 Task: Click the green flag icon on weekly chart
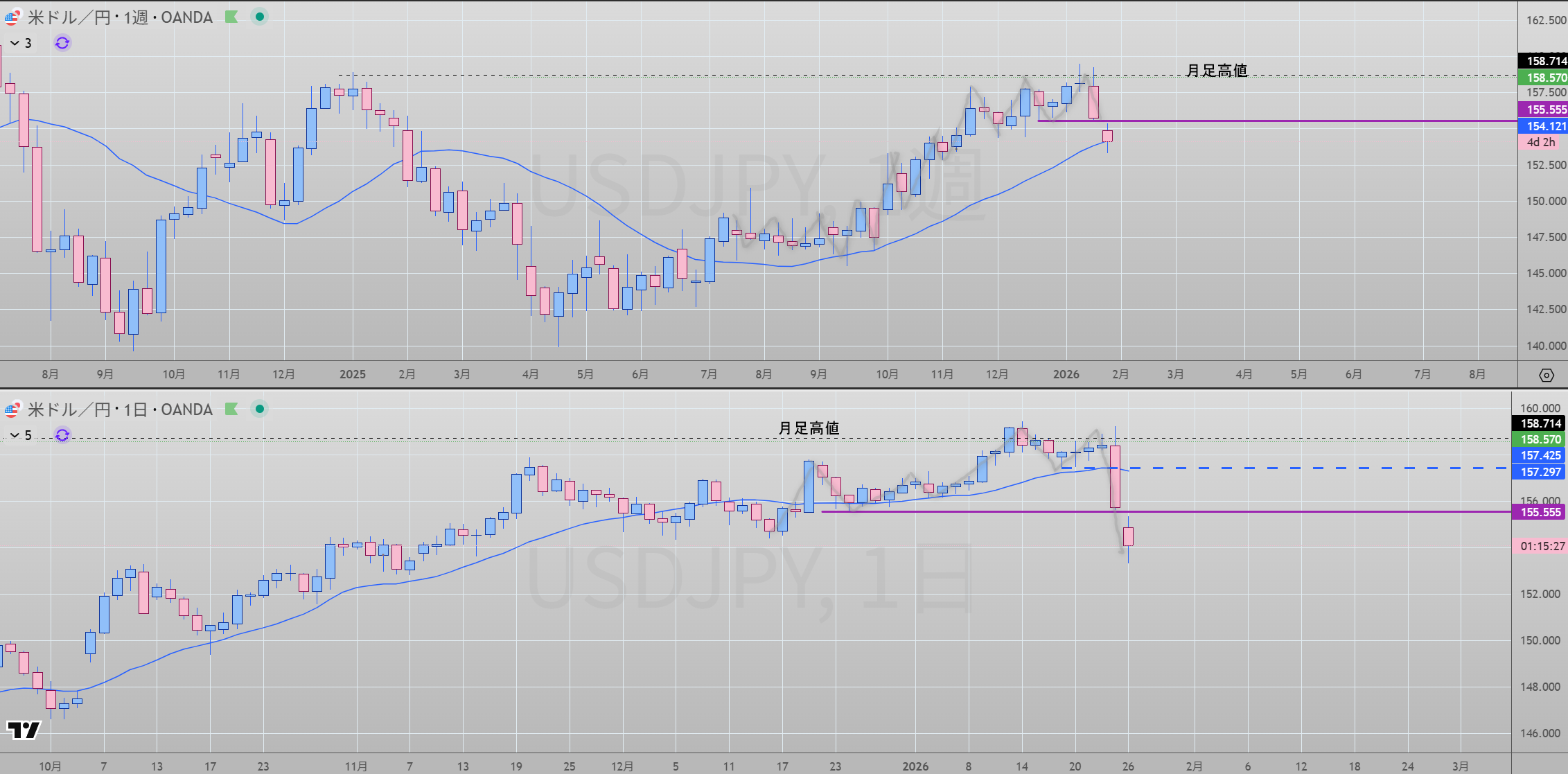[231, 17]
